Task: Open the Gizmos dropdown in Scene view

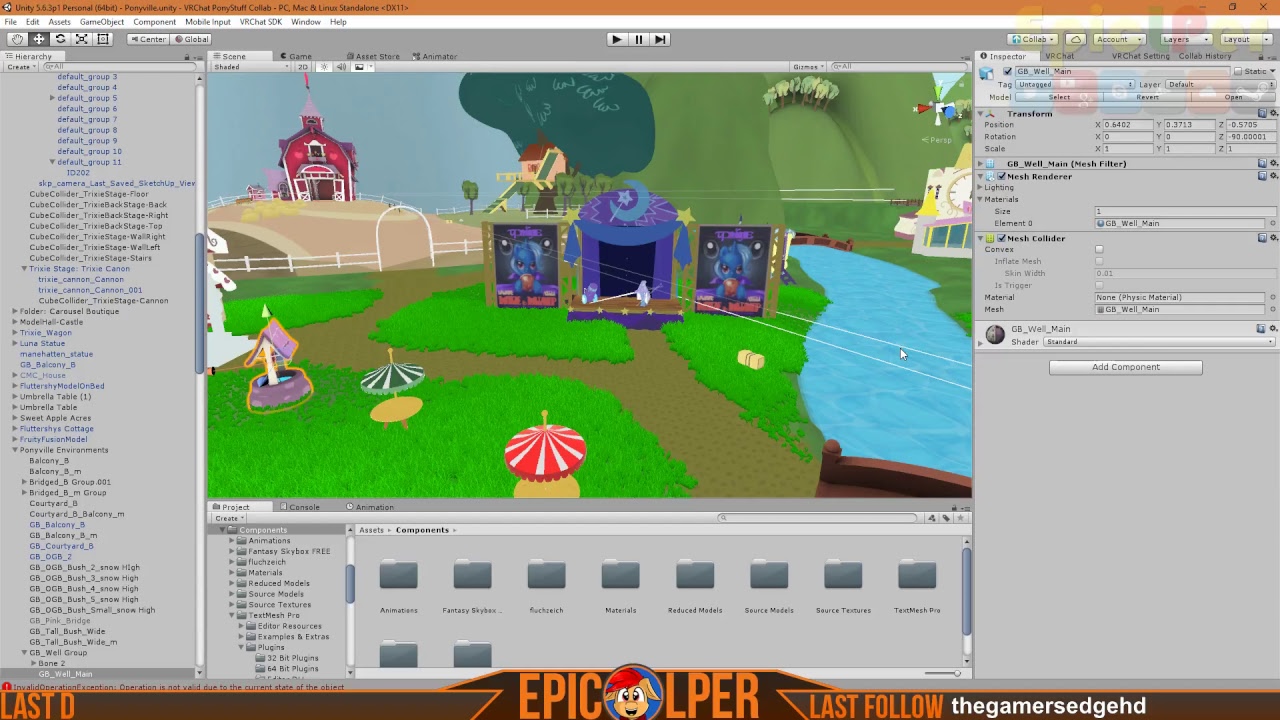Action: pos(806,67)
